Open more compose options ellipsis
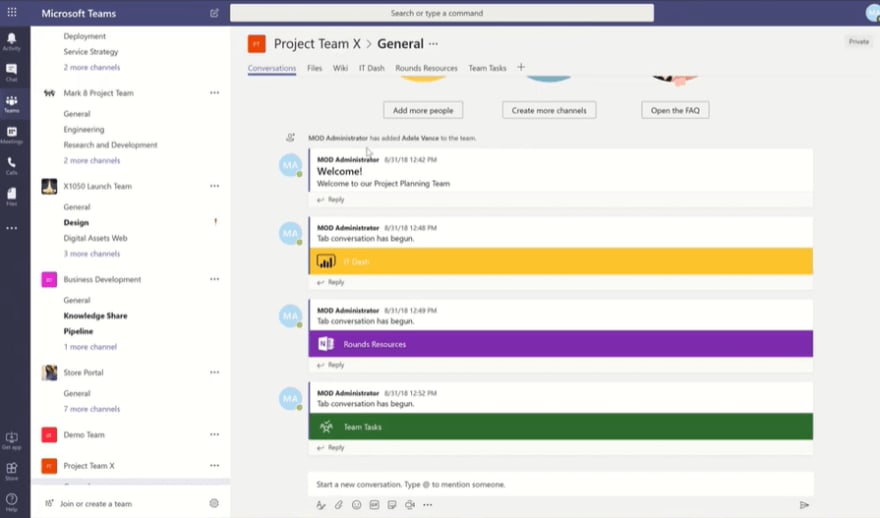 [x=428, y=505]
